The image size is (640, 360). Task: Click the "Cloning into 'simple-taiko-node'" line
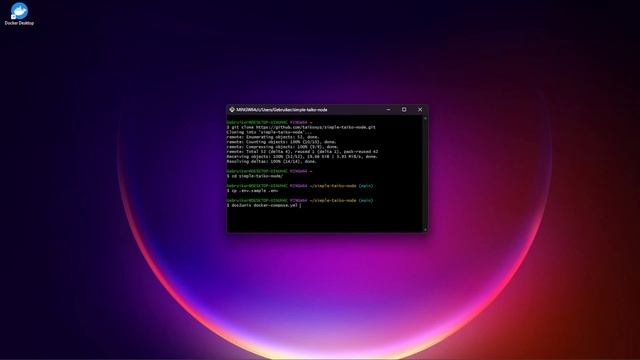click(x=269, y=132)
